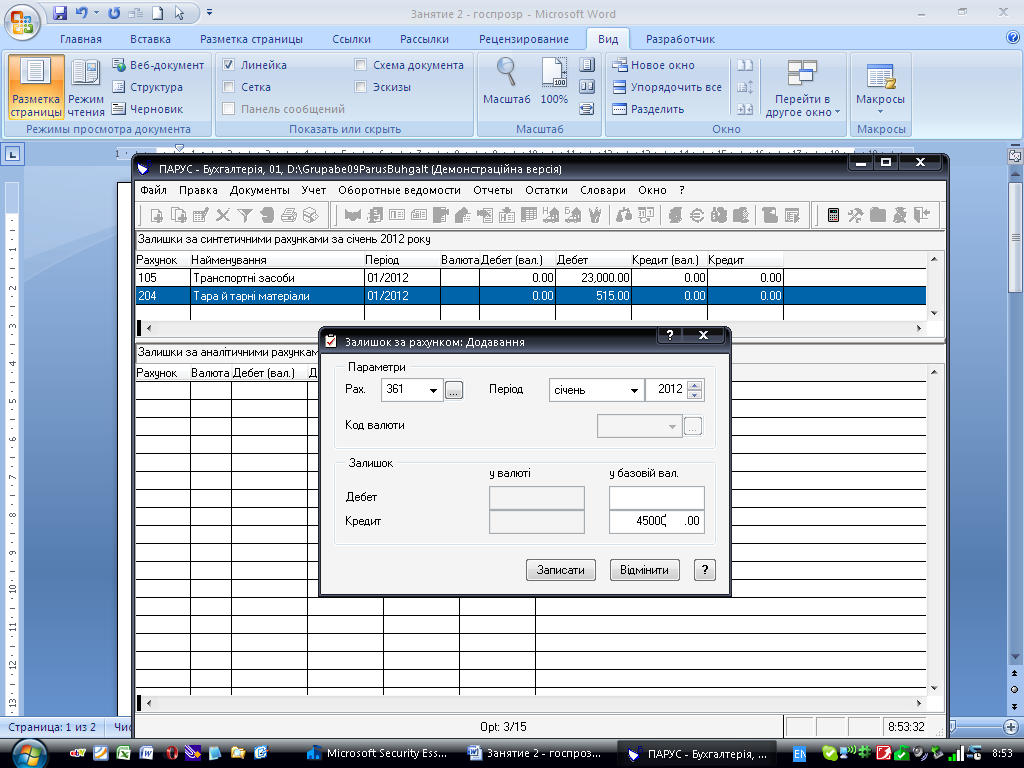Click the ellipsis browse button next to Rah.
1024x768 pixels.
[x=454, y=391]
